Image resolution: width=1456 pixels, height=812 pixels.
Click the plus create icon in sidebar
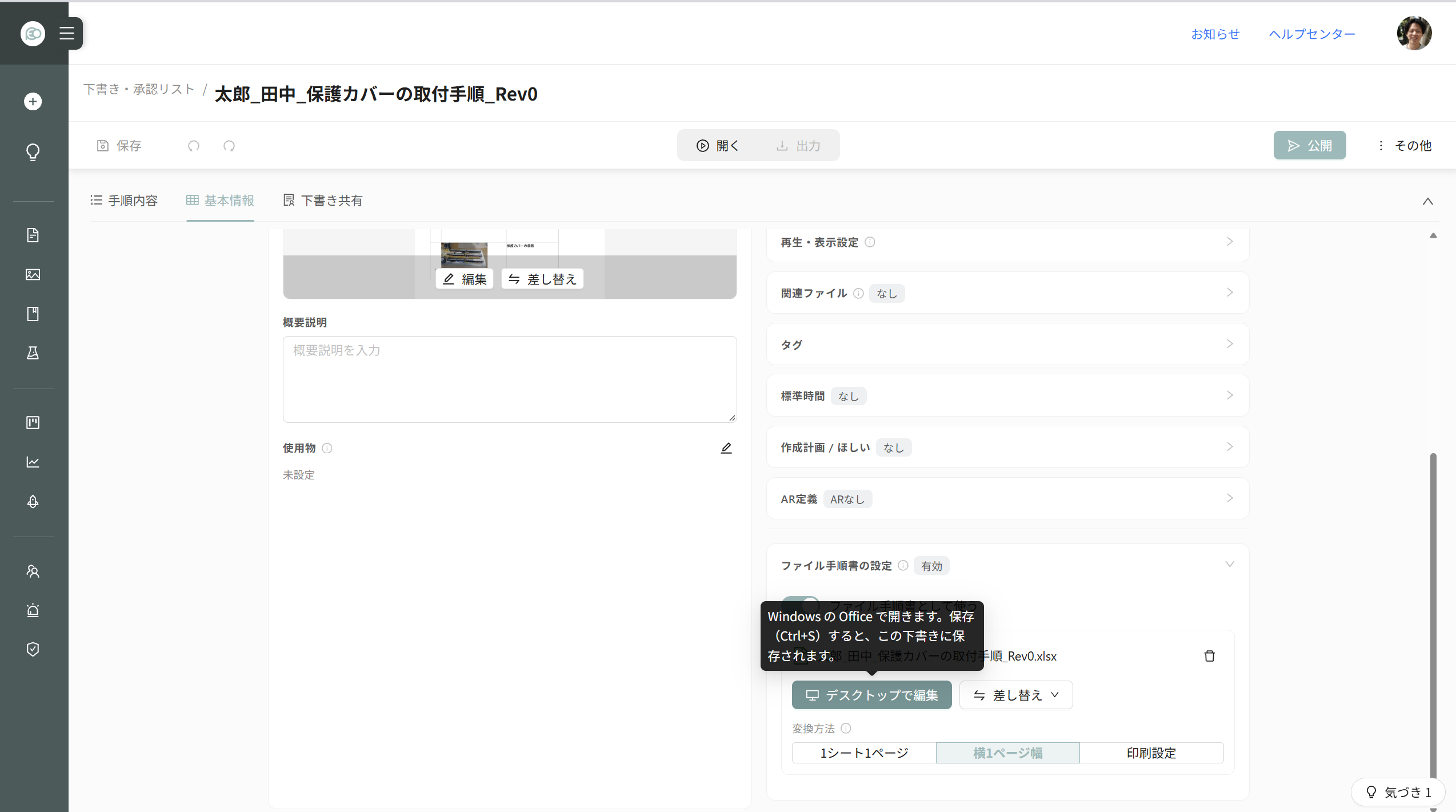tap(33, 102)
